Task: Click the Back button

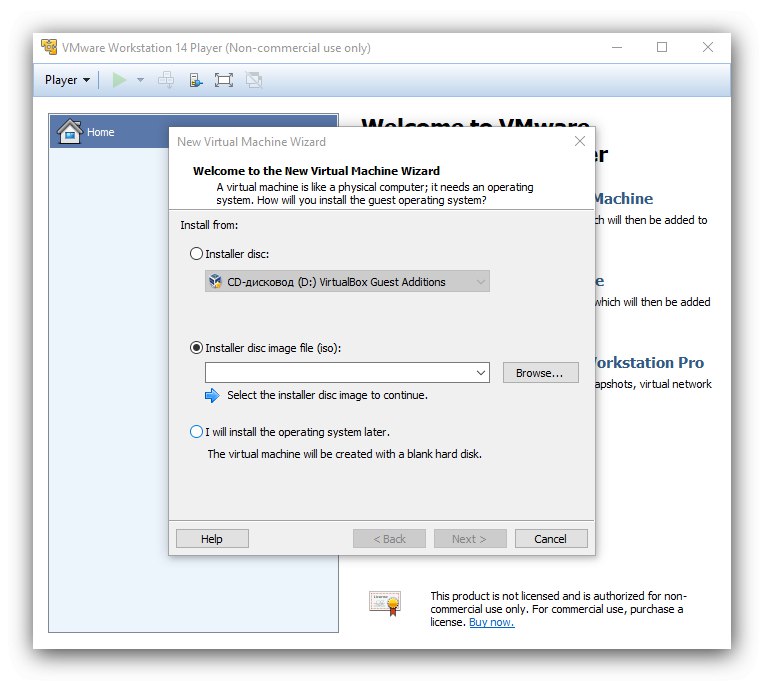Action: pos(389,539)
